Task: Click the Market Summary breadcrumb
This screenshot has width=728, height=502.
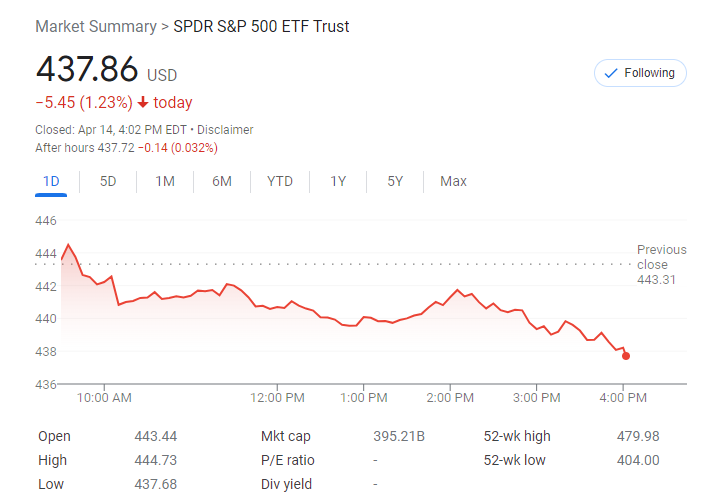Action: 96,27
